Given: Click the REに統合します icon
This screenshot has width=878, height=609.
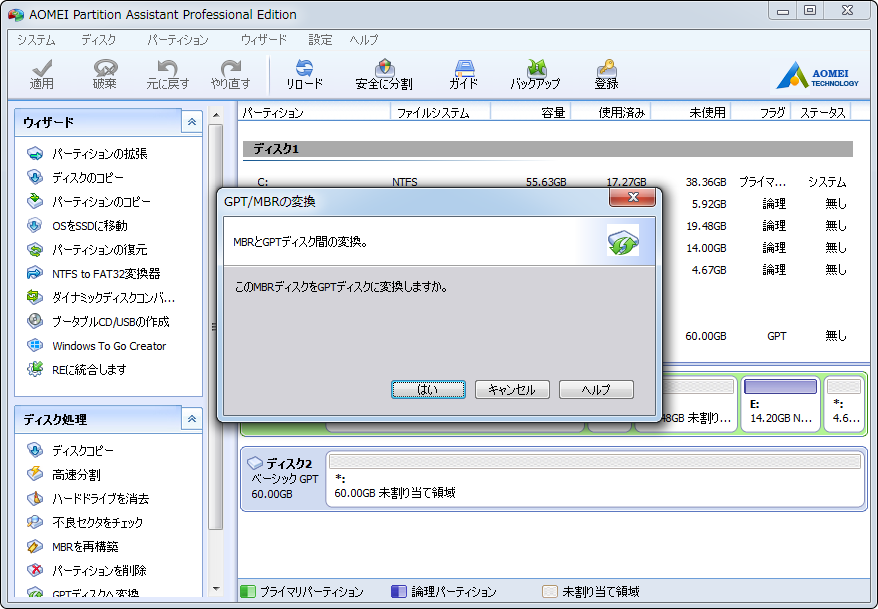Looking at the screenshot, I should [x=35, y=369].
